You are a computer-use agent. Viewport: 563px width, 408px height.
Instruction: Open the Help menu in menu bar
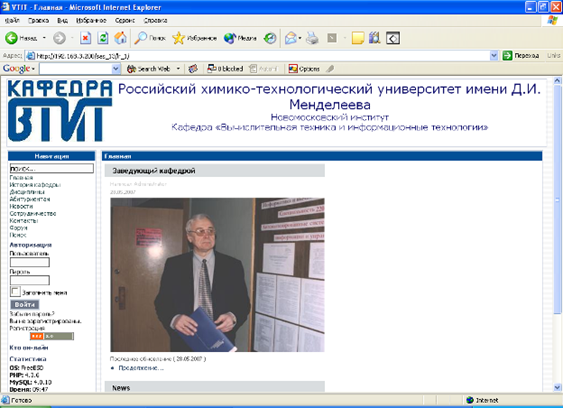[155, 20]
